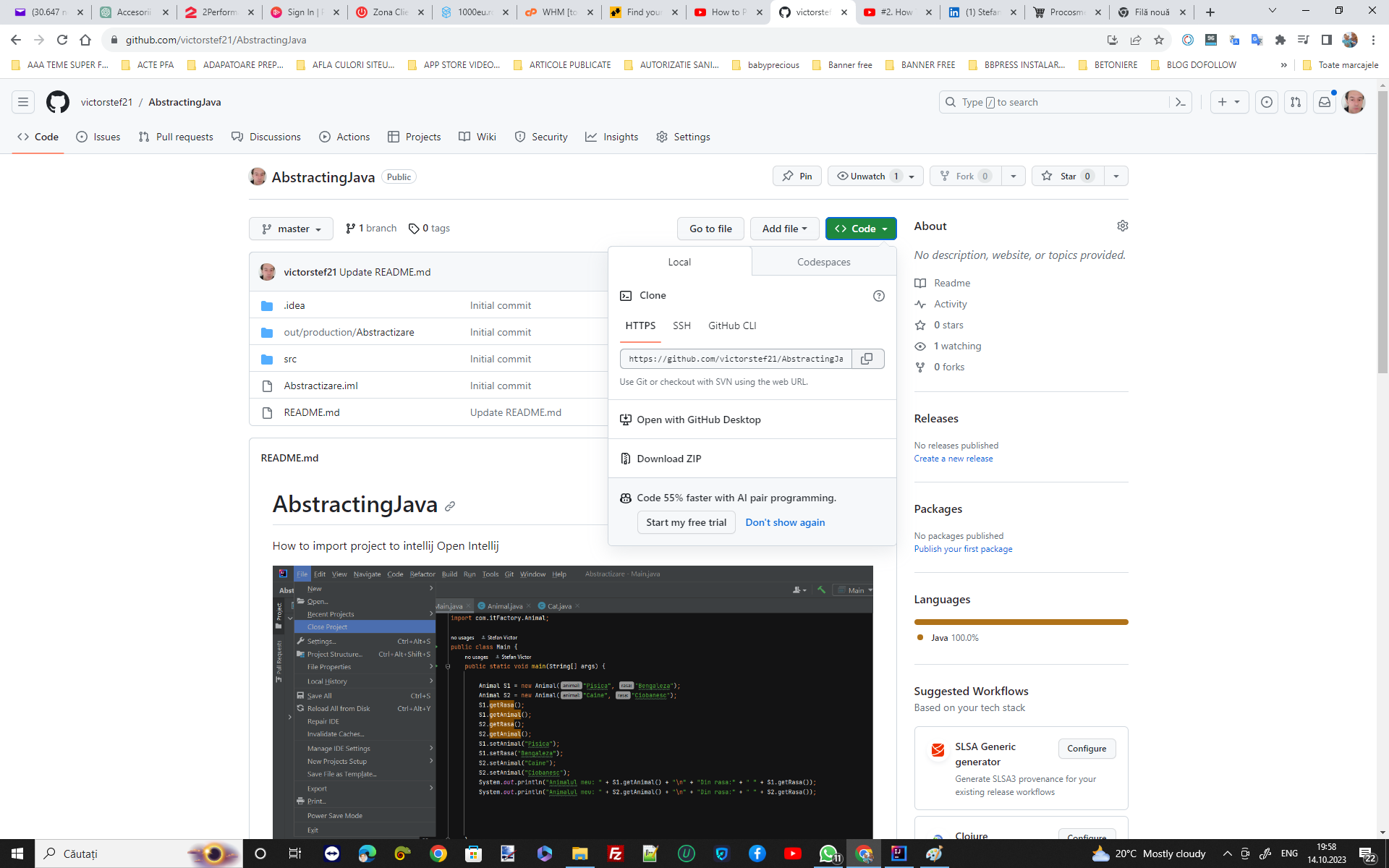Viewport: 1389px width, 868px height.
Task: Open About section settings gear
Action: tap(1122, 226)
